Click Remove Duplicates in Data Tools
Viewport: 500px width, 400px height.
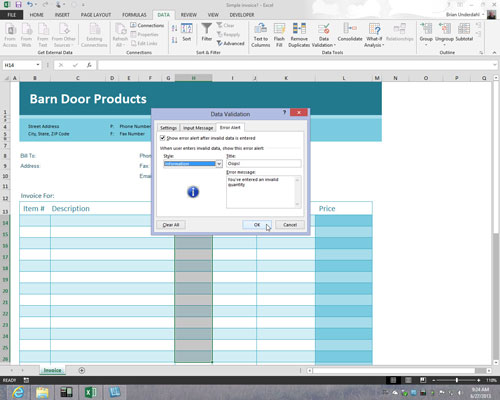click(299, 35)
